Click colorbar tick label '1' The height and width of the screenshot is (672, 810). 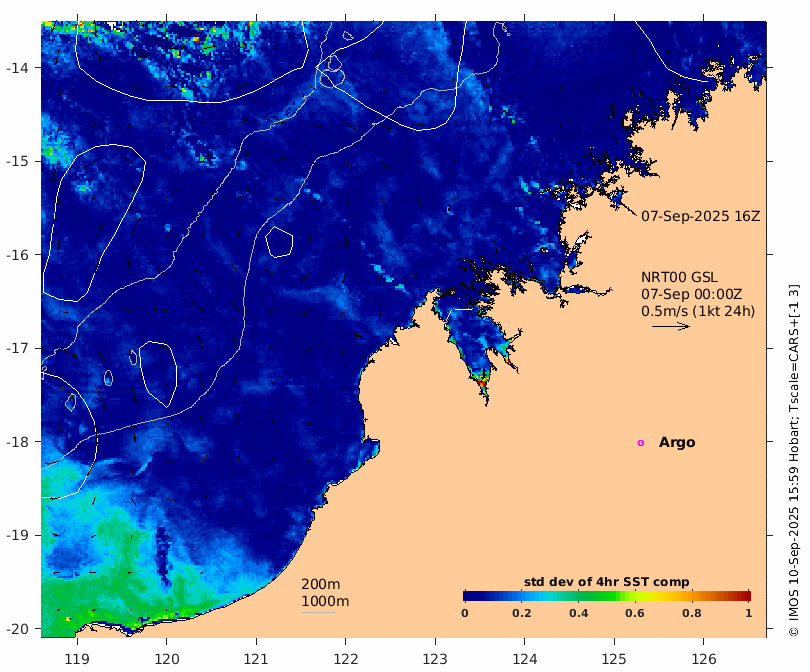(749, 613)
